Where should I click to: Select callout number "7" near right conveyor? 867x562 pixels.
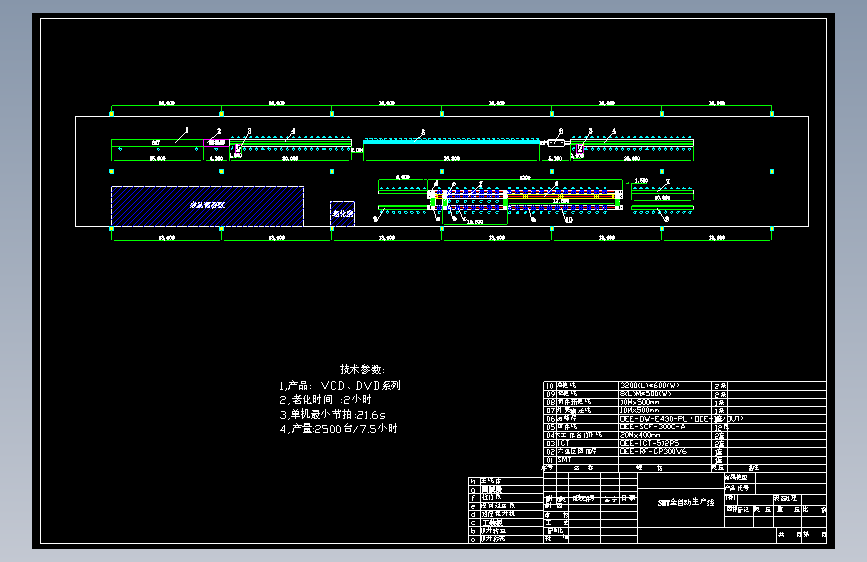click(668, 181)
